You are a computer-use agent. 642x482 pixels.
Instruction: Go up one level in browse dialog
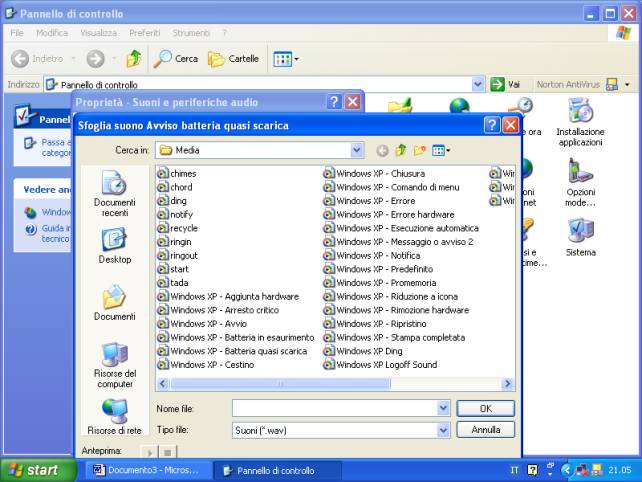coord(401,151)
